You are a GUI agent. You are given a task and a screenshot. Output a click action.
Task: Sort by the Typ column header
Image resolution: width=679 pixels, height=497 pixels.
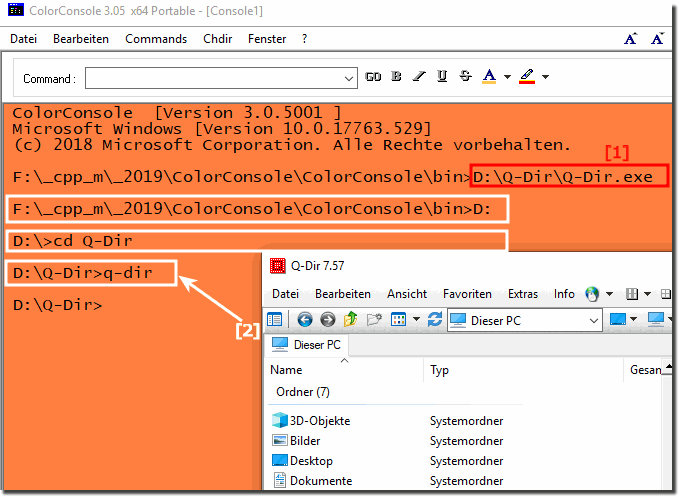439,370
